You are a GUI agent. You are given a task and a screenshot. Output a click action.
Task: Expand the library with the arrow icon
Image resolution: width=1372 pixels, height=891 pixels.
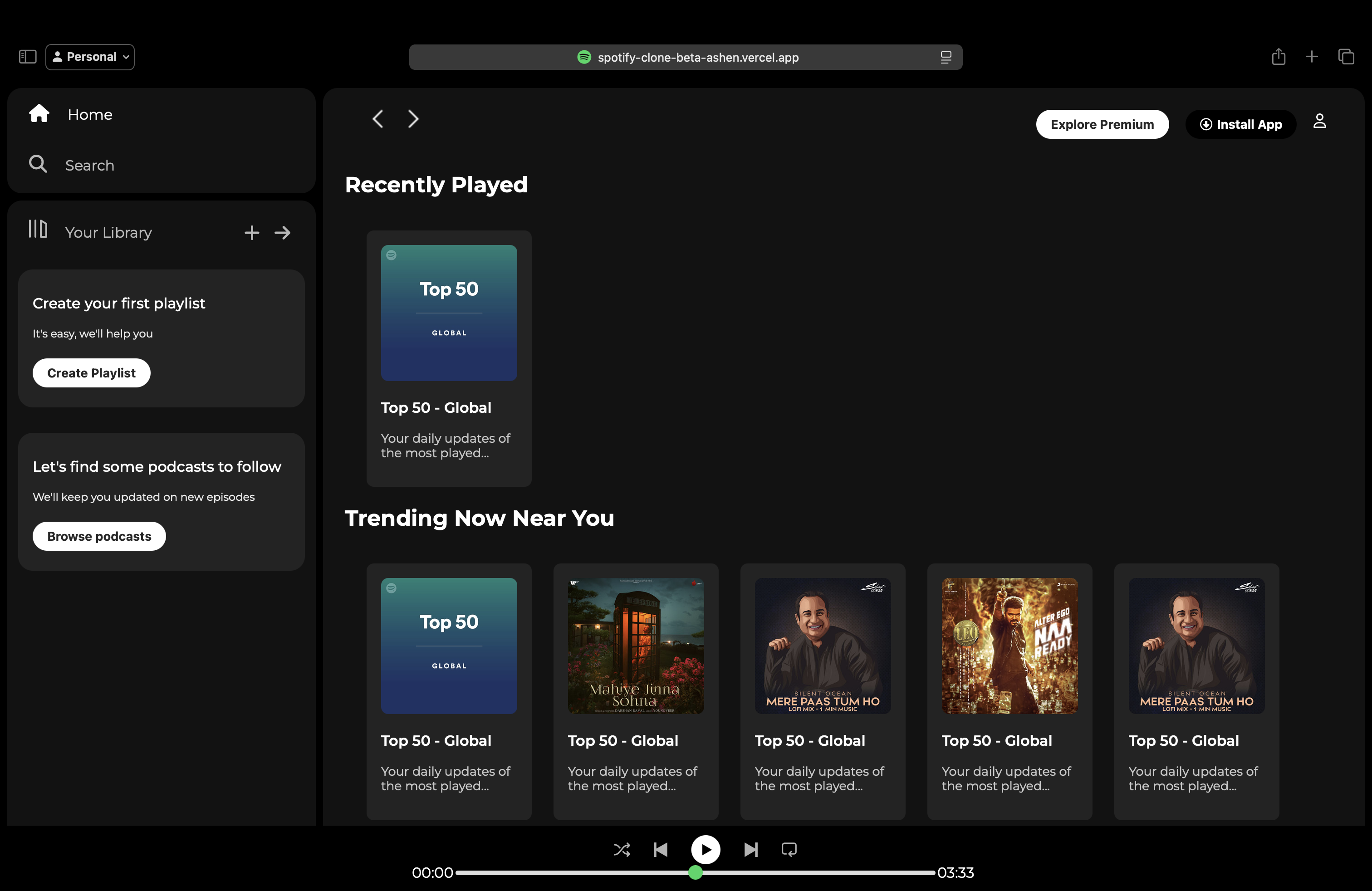pyautogui.click(x=283, y=232)
